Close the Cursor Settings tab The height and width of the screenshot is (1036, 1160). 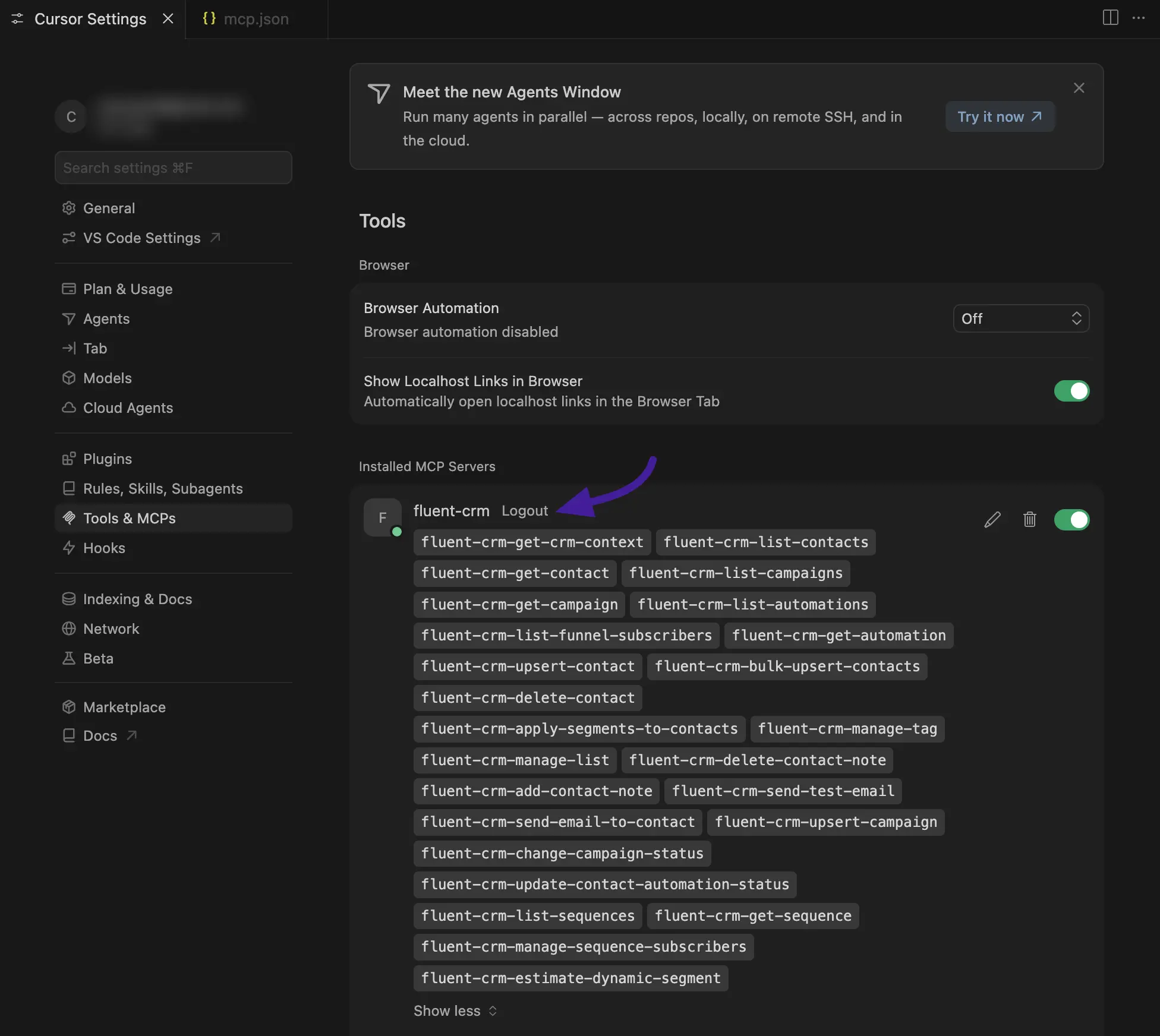168,18
